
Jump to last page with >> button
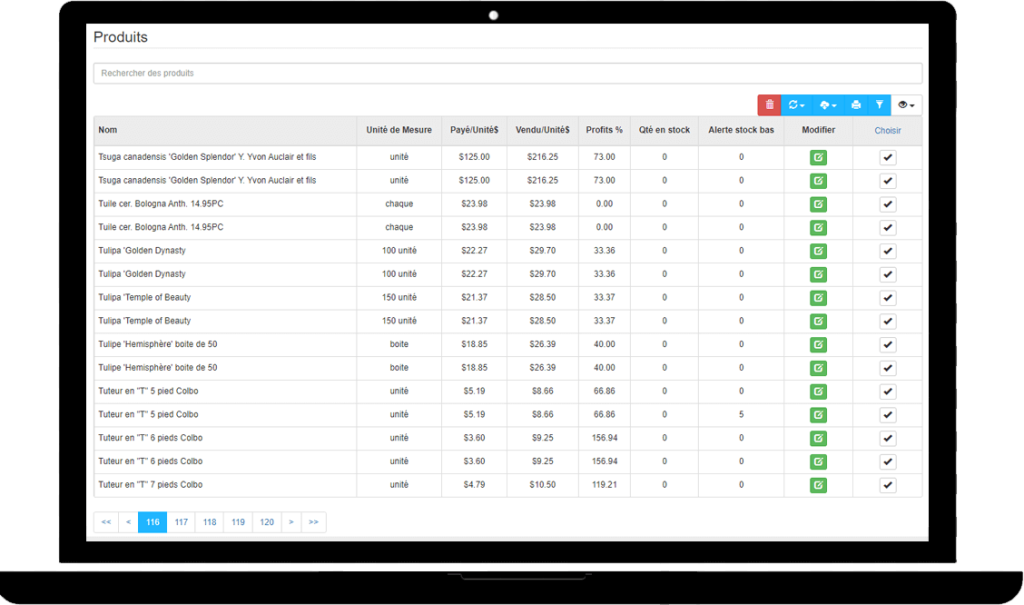[313, 522]
